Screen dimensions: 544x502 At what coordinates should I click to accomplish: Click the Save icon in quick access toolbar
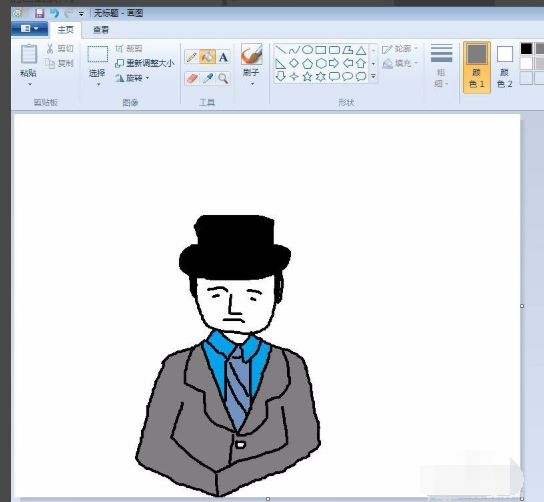(39, 14)
